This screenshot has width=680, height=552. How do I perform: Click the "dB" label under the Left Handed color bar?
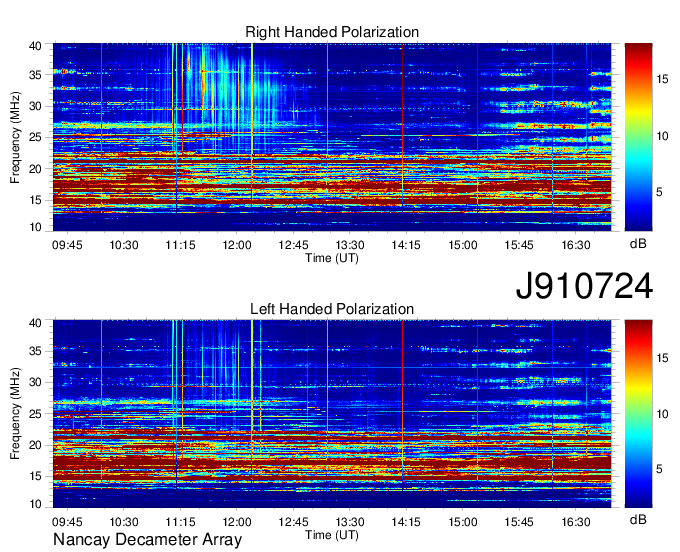pos(638,519)
